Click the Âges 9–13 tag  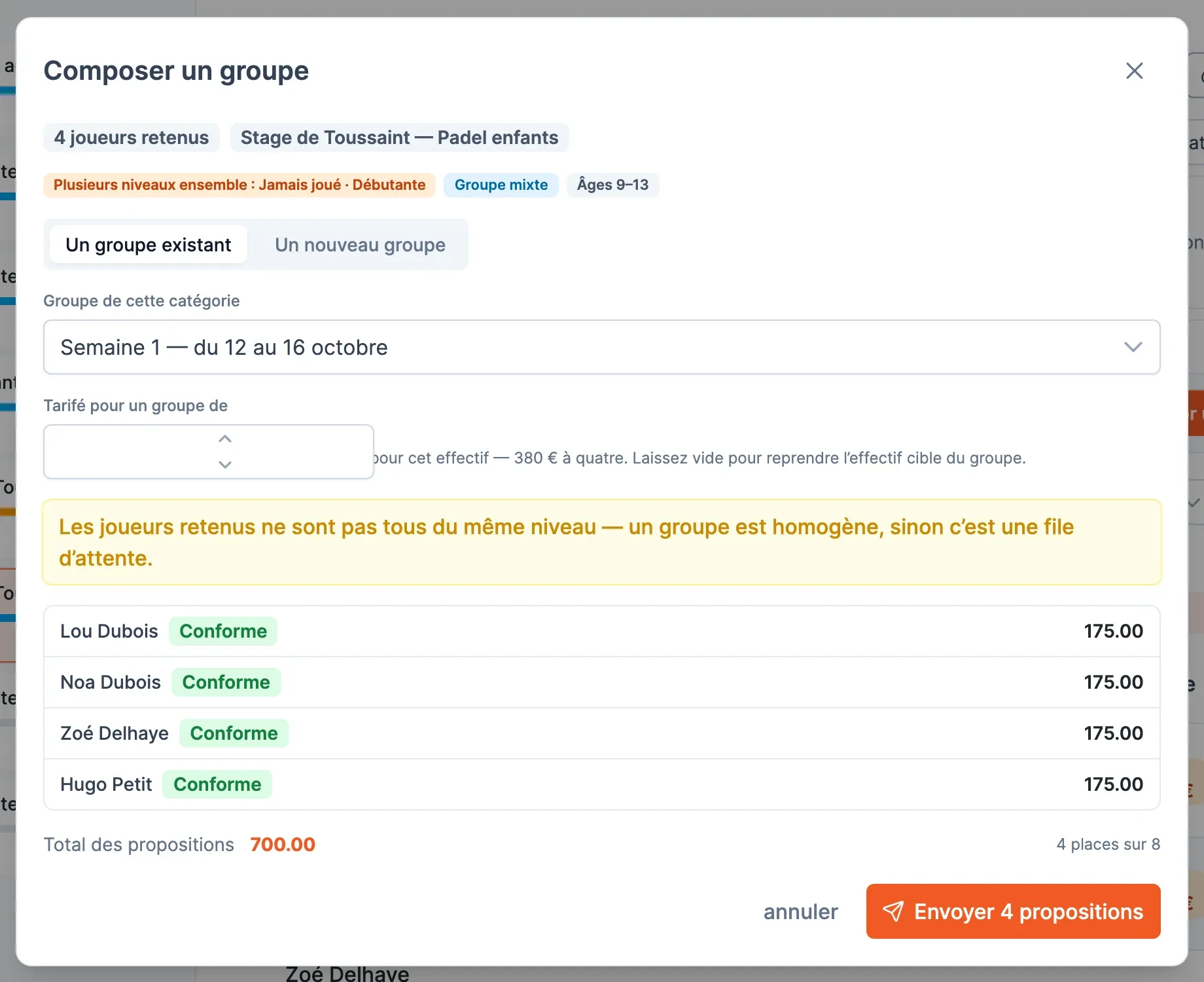click(x=612, y=185)
